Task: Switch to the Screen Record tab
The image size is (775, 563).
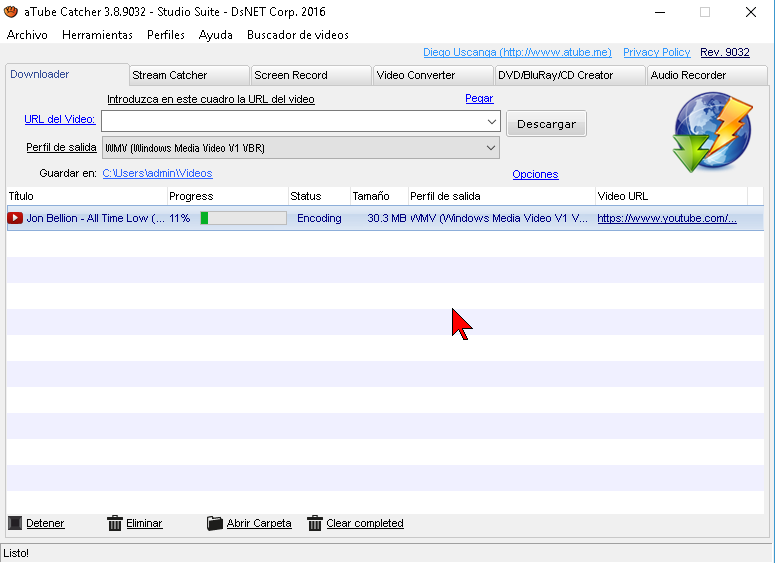Action: [x=311, y=75]
